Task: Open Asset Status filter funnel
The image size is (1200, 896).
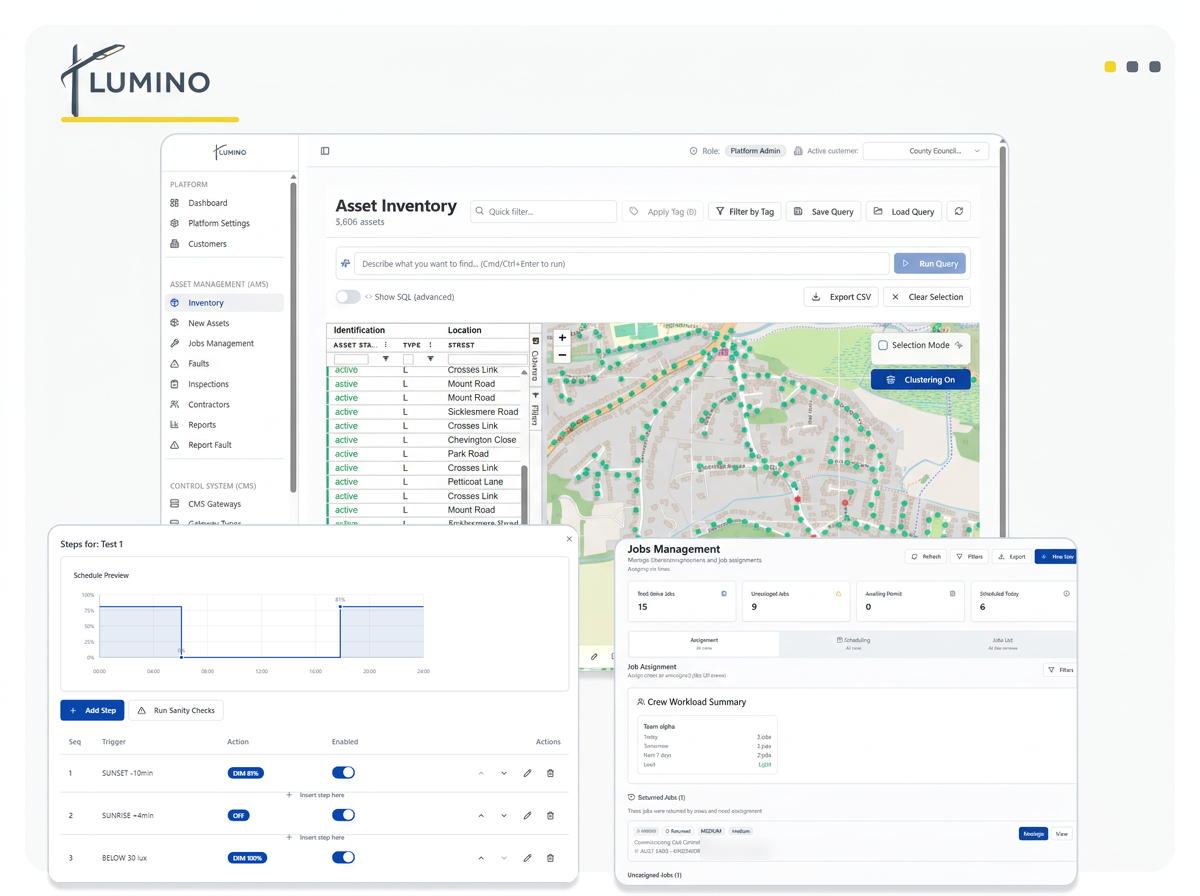Action: [386, 359]
